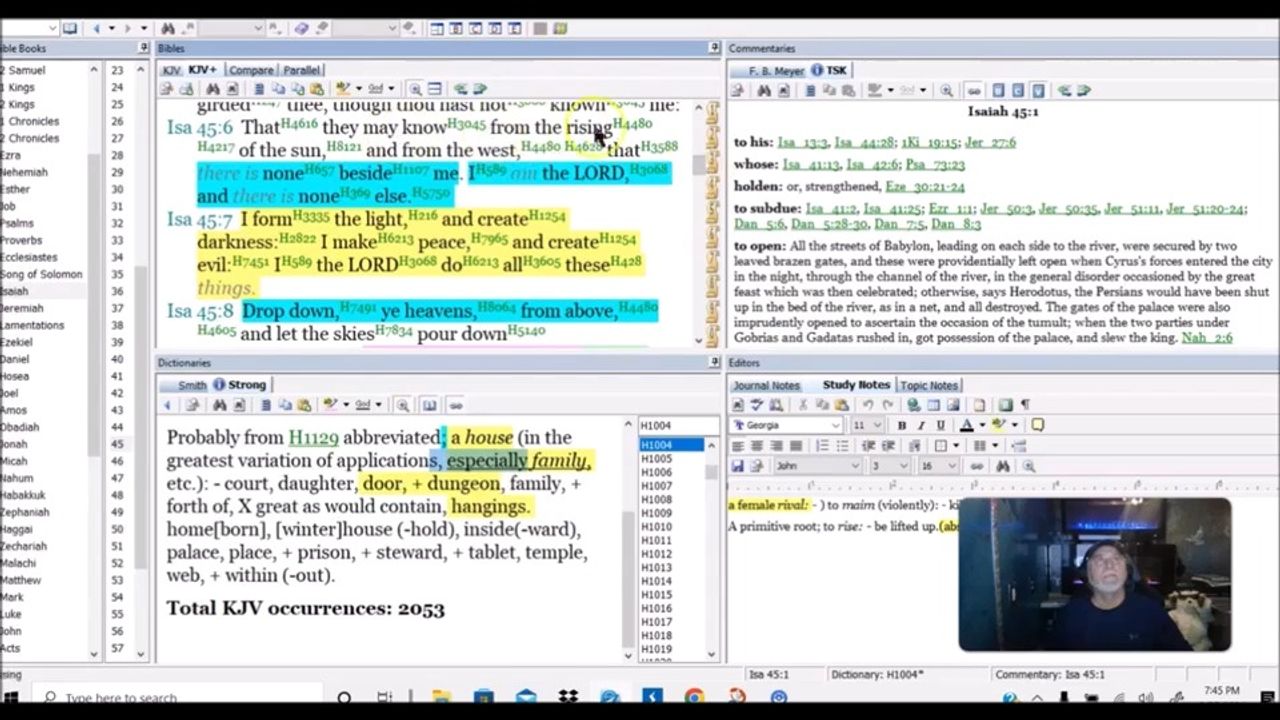Click the center align icon in the editor
The height and width of the screenshot is (720, 1280).
click(757, 446)
